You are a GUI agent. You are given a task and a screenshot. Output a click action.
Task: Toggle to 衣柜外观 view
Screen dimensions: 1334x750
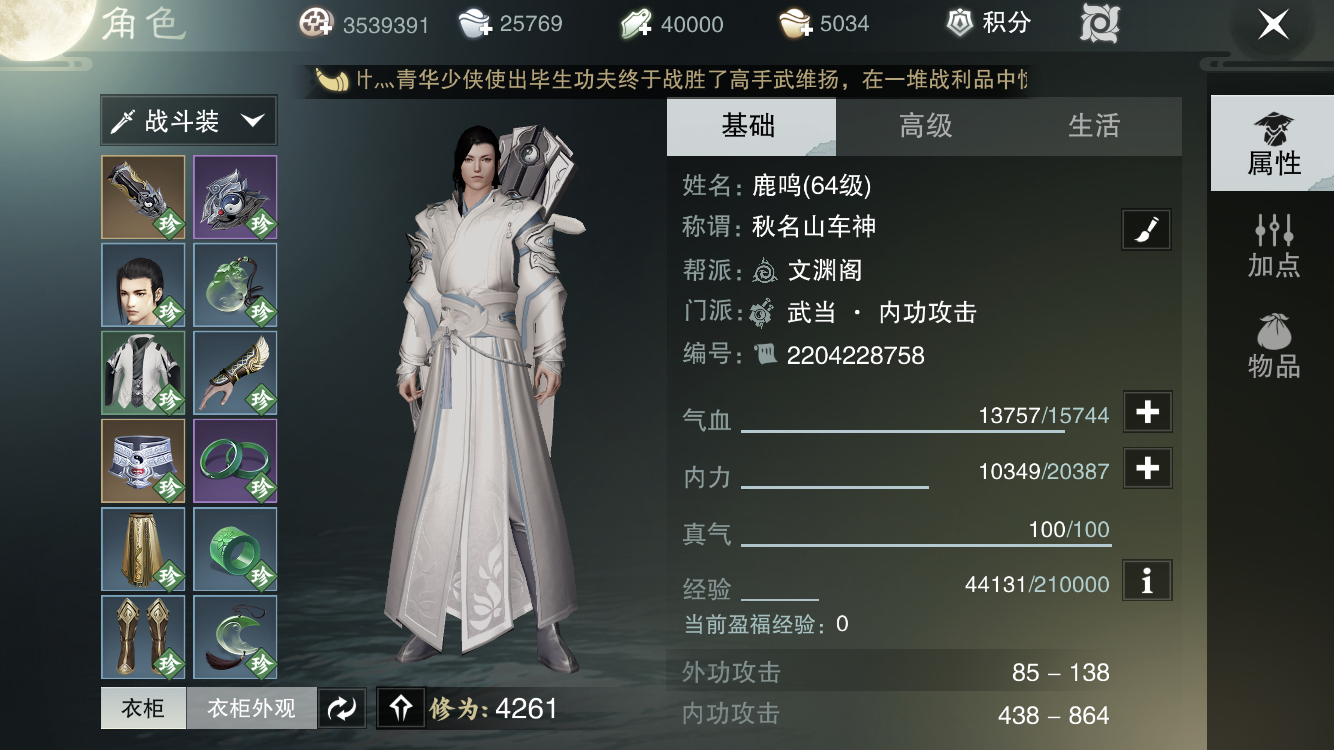pyautogui.click(x=252, y=708)
